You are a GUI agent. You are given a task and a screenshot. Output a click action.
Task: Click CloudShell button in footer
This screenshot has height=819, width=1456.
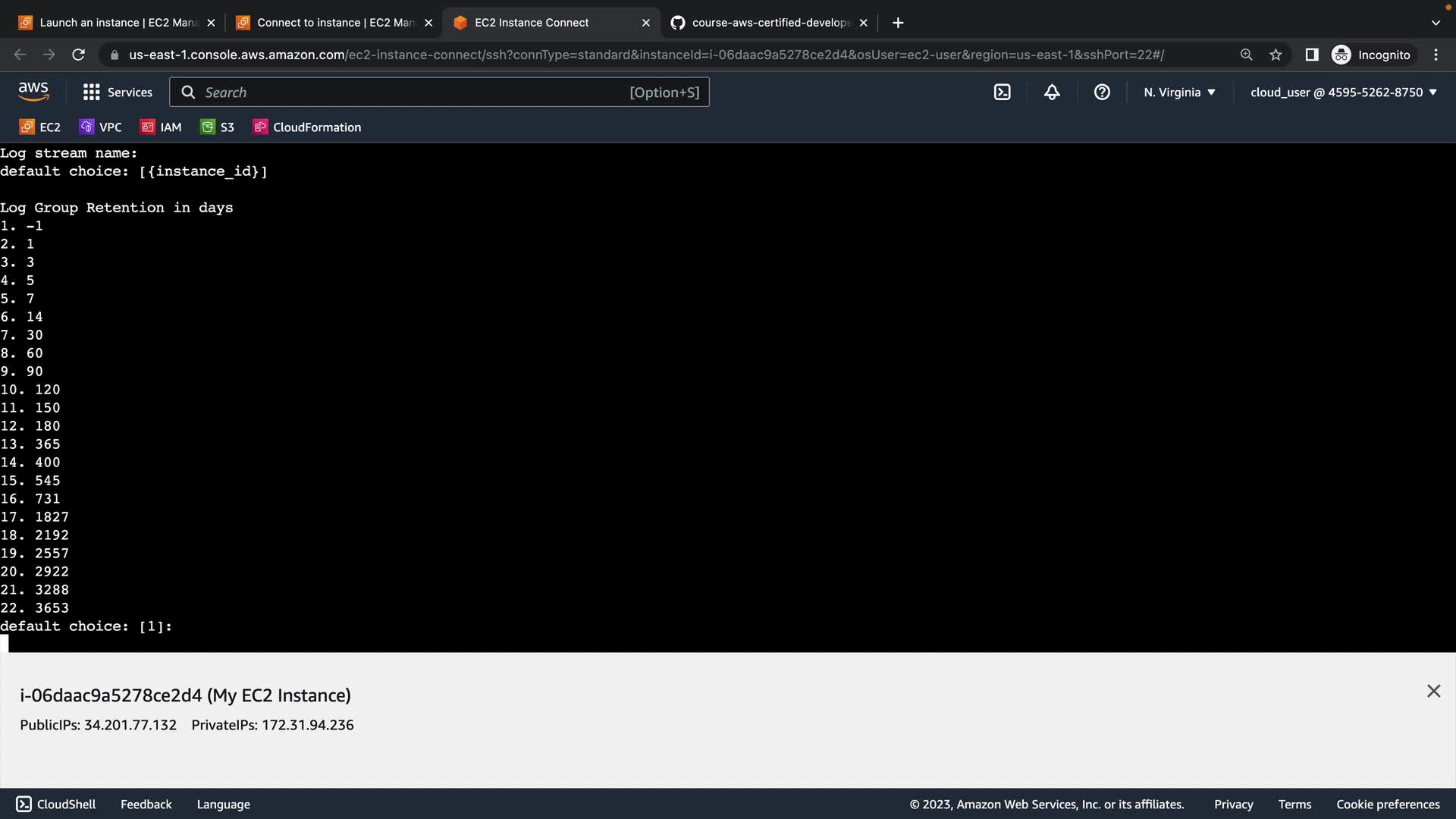point(56,804)
